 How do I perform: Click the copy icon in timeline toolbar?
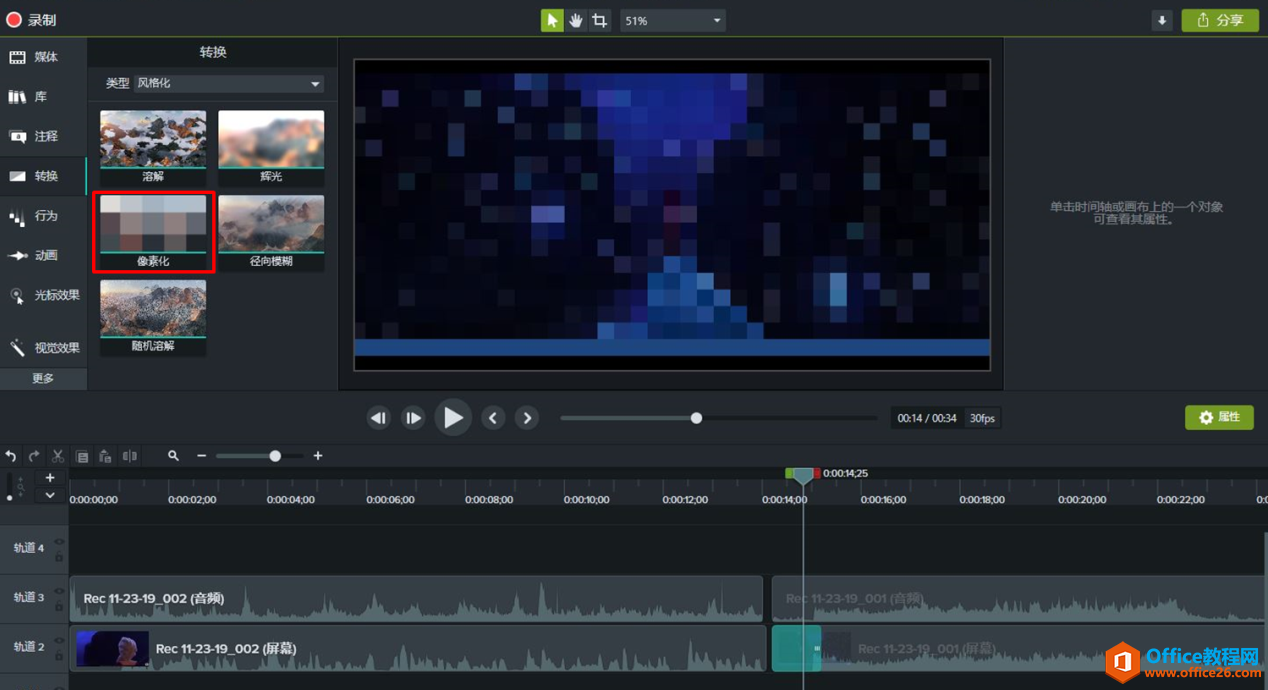(x=83, y=456)
